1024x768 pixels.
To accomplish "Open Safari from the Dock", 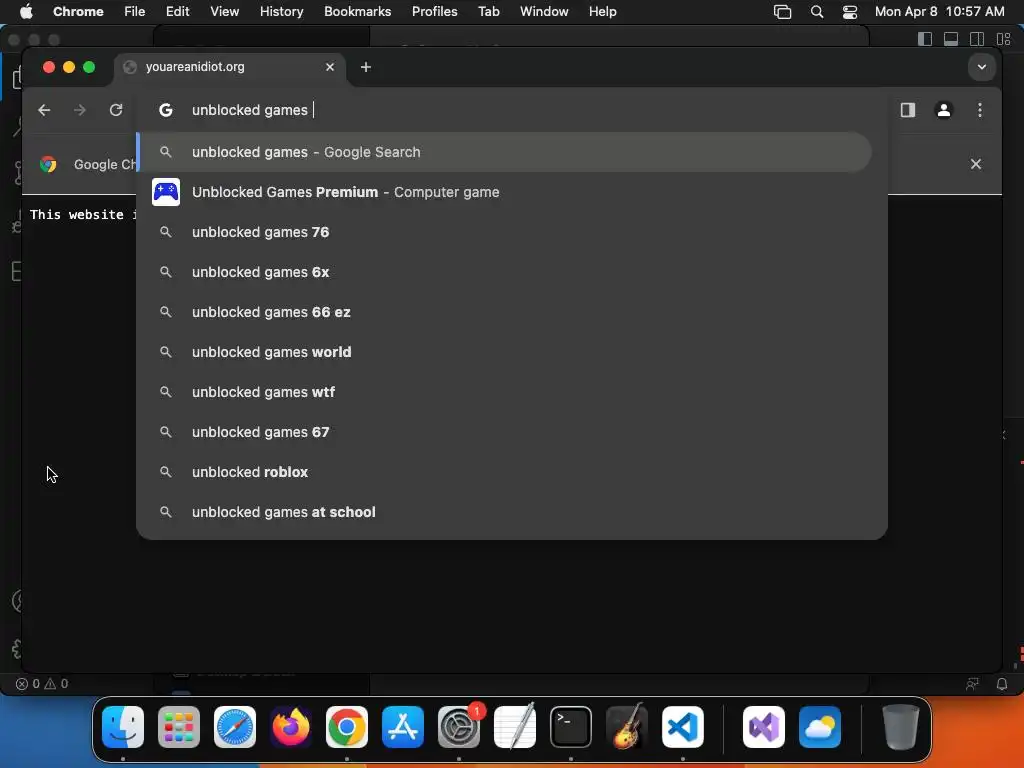I will [235, 727].
